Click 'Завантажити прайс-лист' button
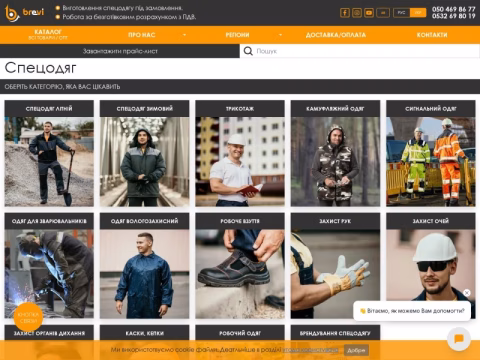Screen dimensions: 480x360 [120, 51]
